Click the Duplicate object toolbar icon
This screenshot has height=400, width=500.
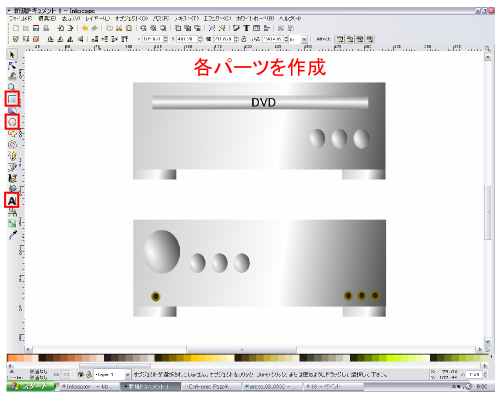(x=178, y=28)
